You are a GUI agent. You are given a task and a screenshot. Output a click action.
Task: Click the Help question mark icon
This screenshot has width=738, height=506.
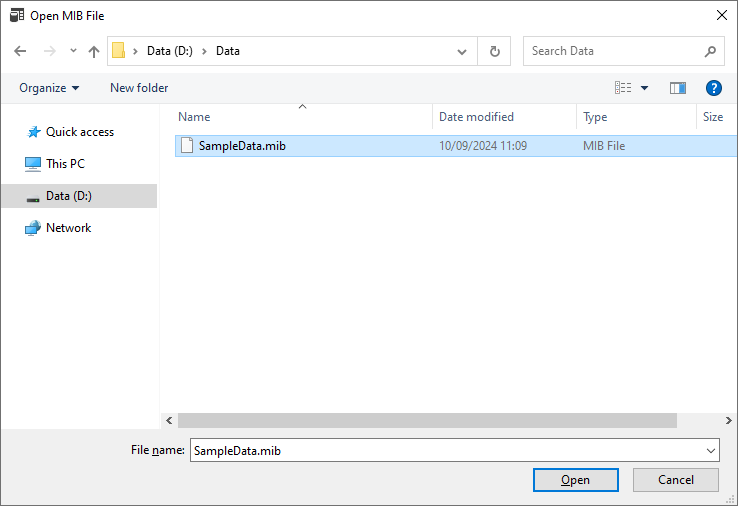pos(713,88)
